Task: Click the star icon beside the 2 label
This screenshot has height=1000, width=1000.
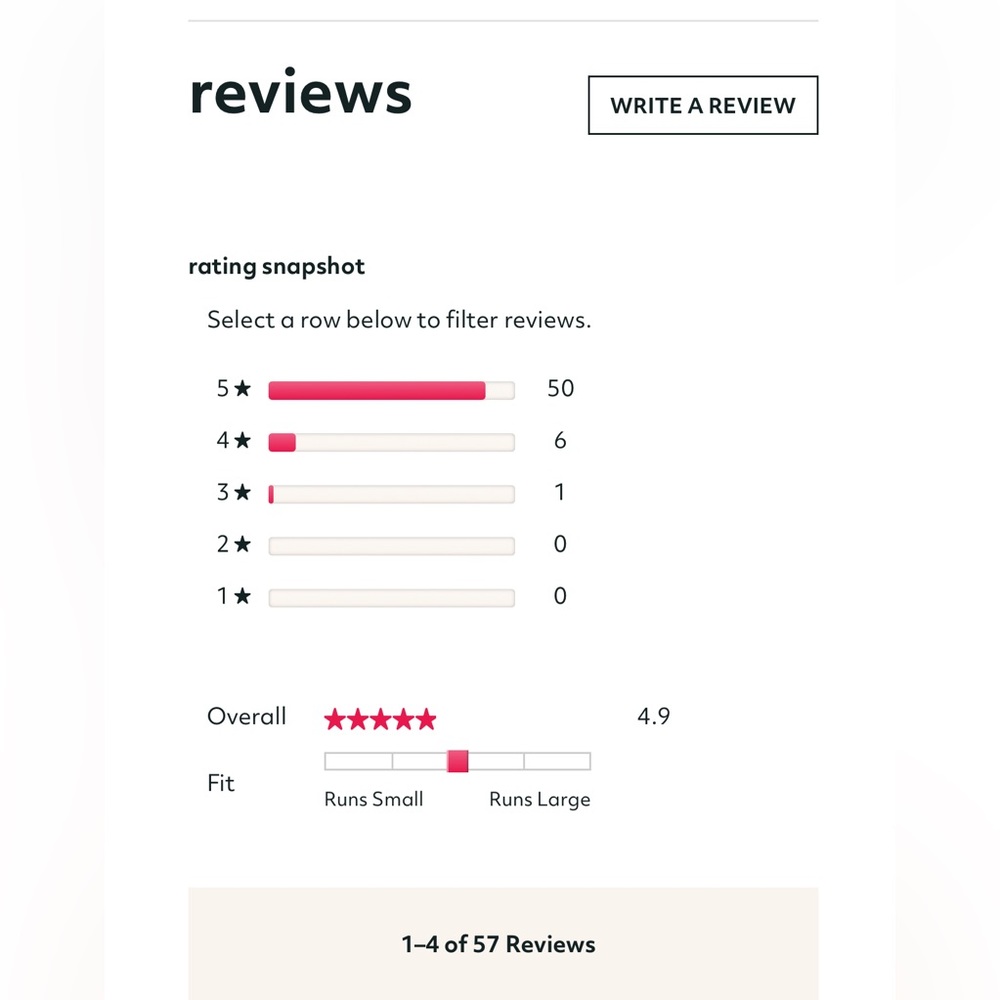Action: (x=242, y=545)
